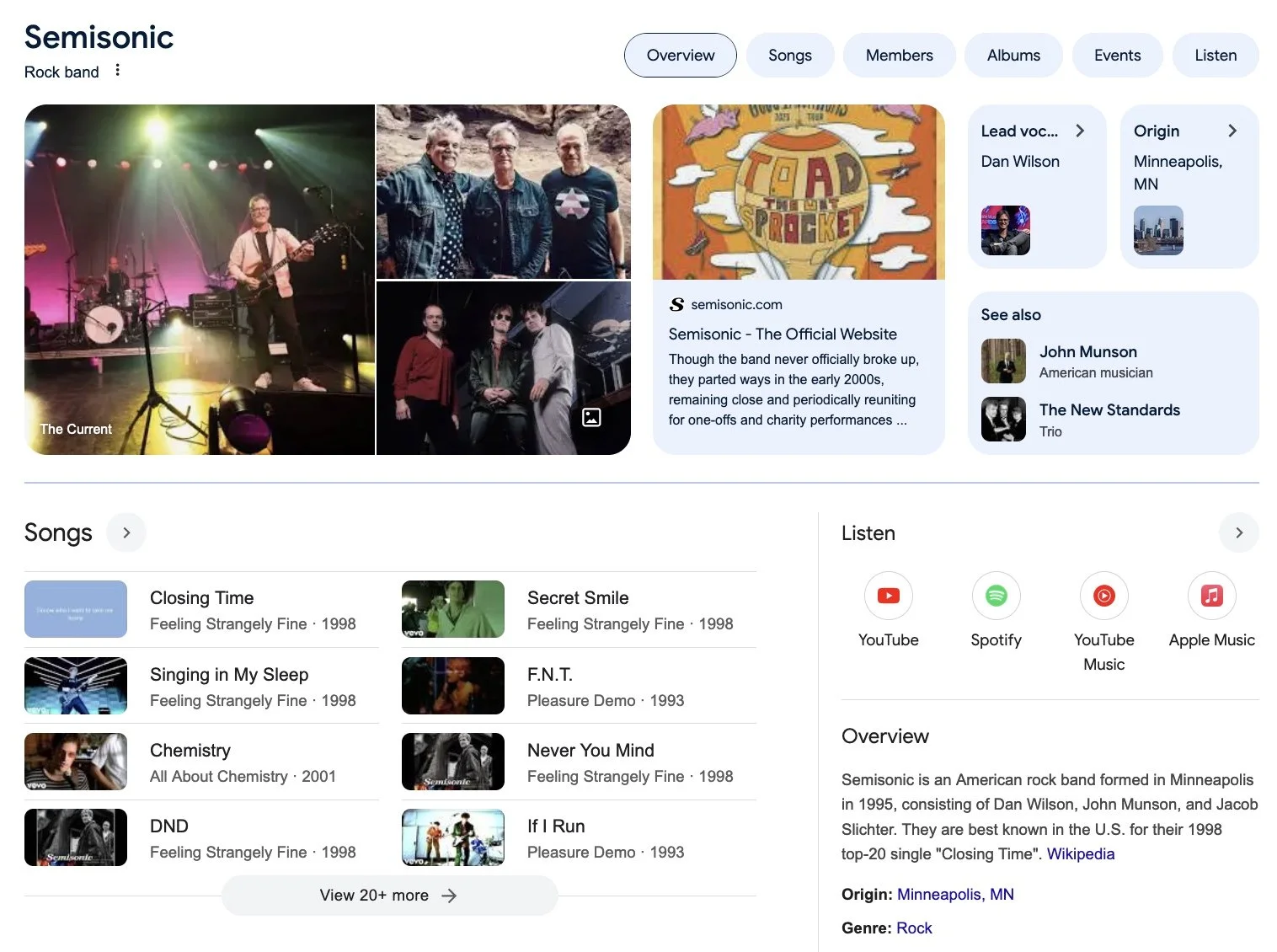Screen dimensions: 1277x952
Task: Click the Apple Music listen icon
Action: pos(1211,596)
